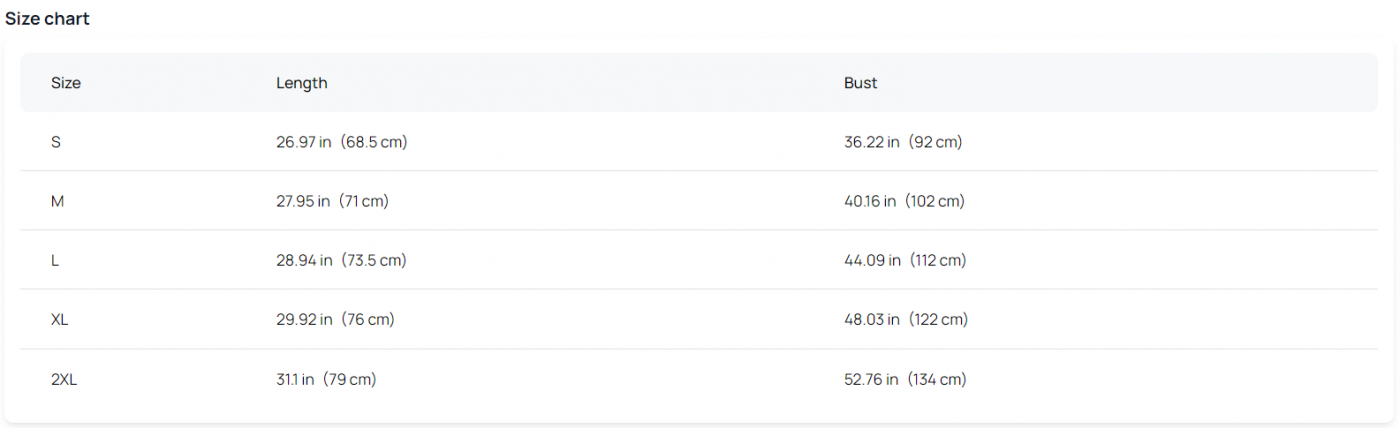
Task: Click the S size row label
Action: tap(56, 142)
